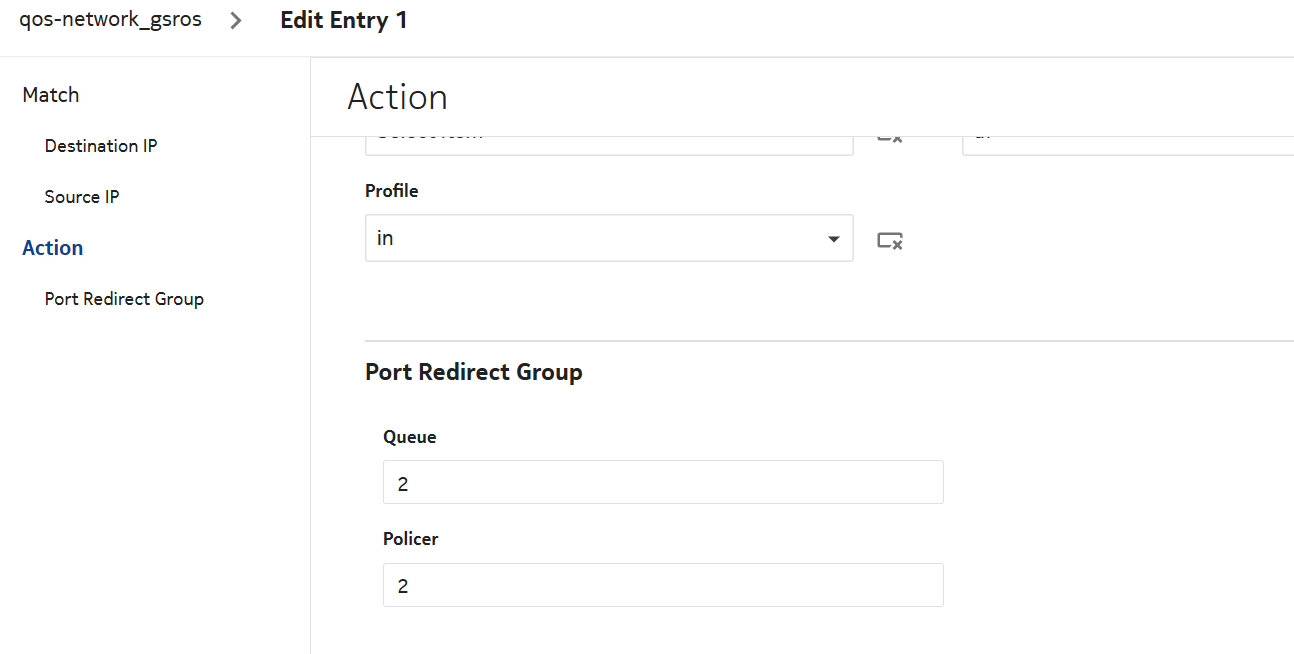Click the Port Redirect Group section heading
Viewport: 1294px width, 654px height.
(474, 372)
